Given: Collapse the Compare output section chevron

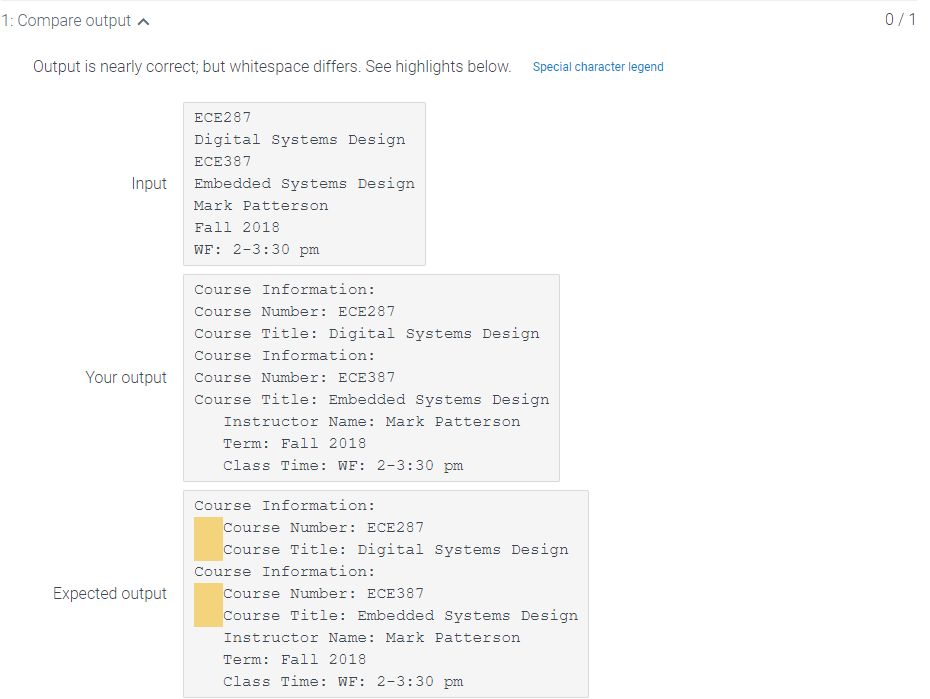Looking at the screenshot, I should pyautogui.click(x=143, y=19).
